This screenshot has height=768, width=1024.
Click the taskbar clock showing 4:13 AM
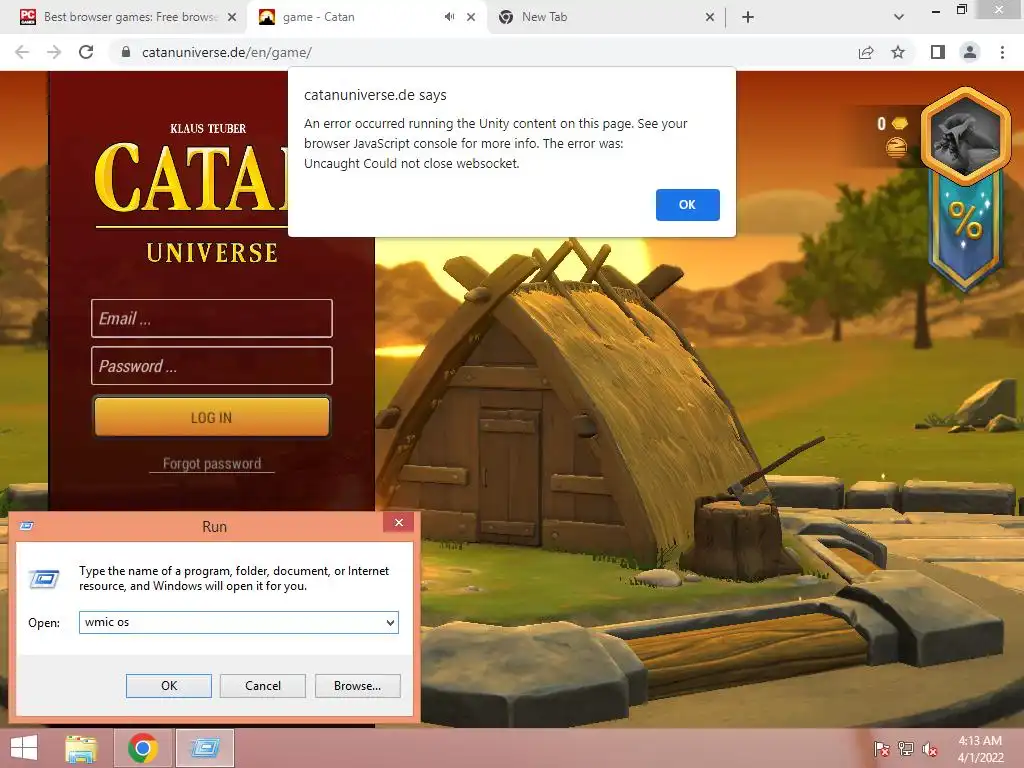coord(980,749)
